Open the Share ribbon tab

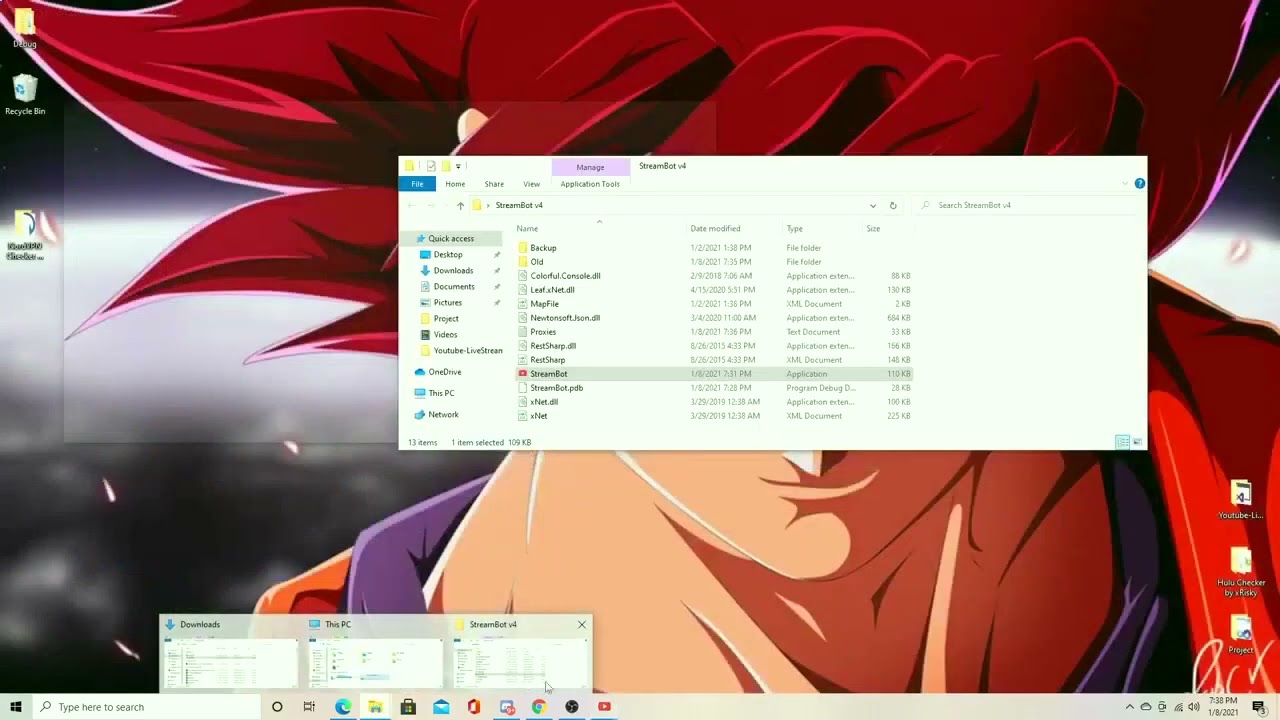pyautogui.click(x=494, y=184)
